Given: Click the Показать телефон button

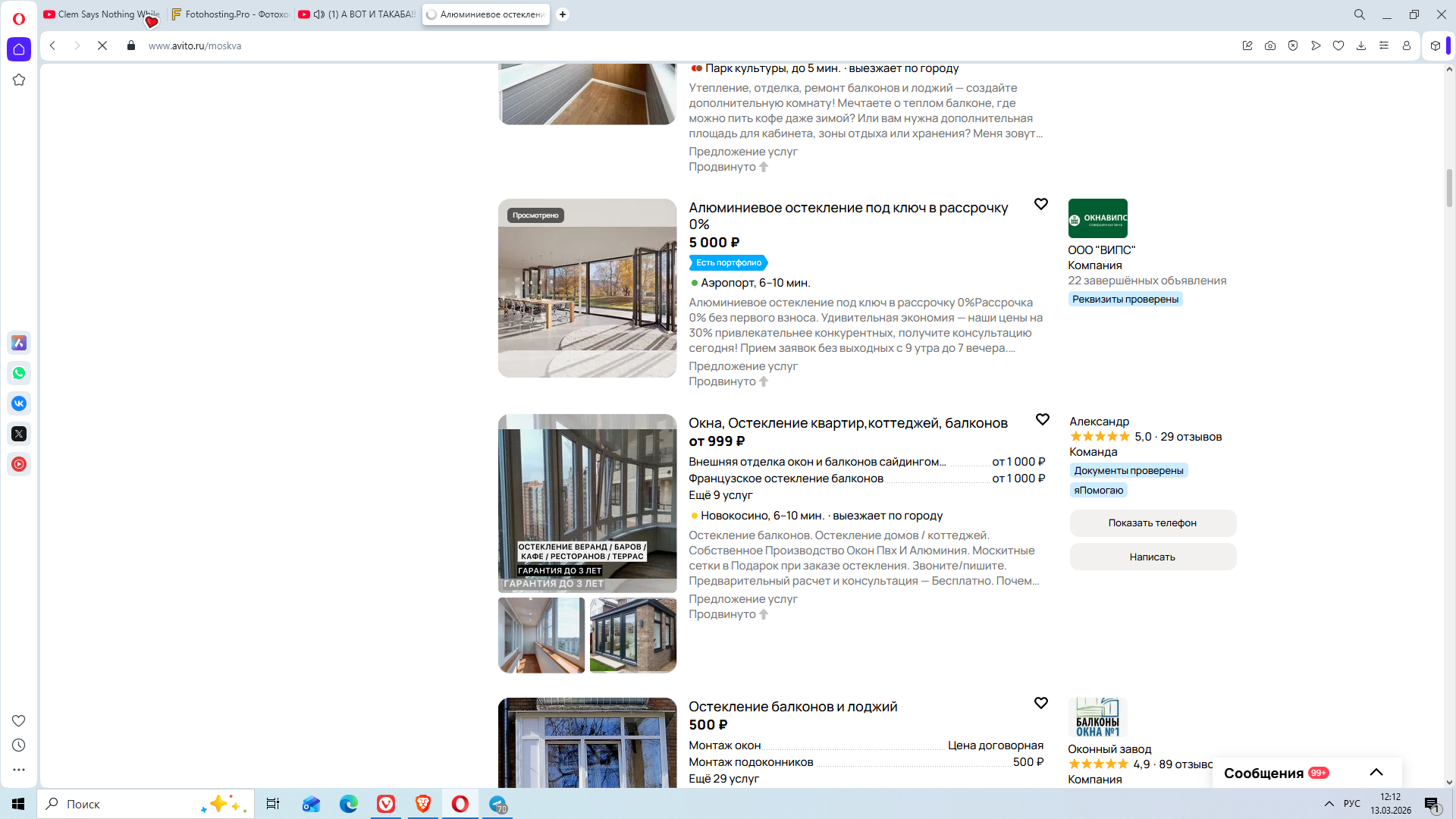Looking at the screenshot, I should click(x=1153, y=523).
